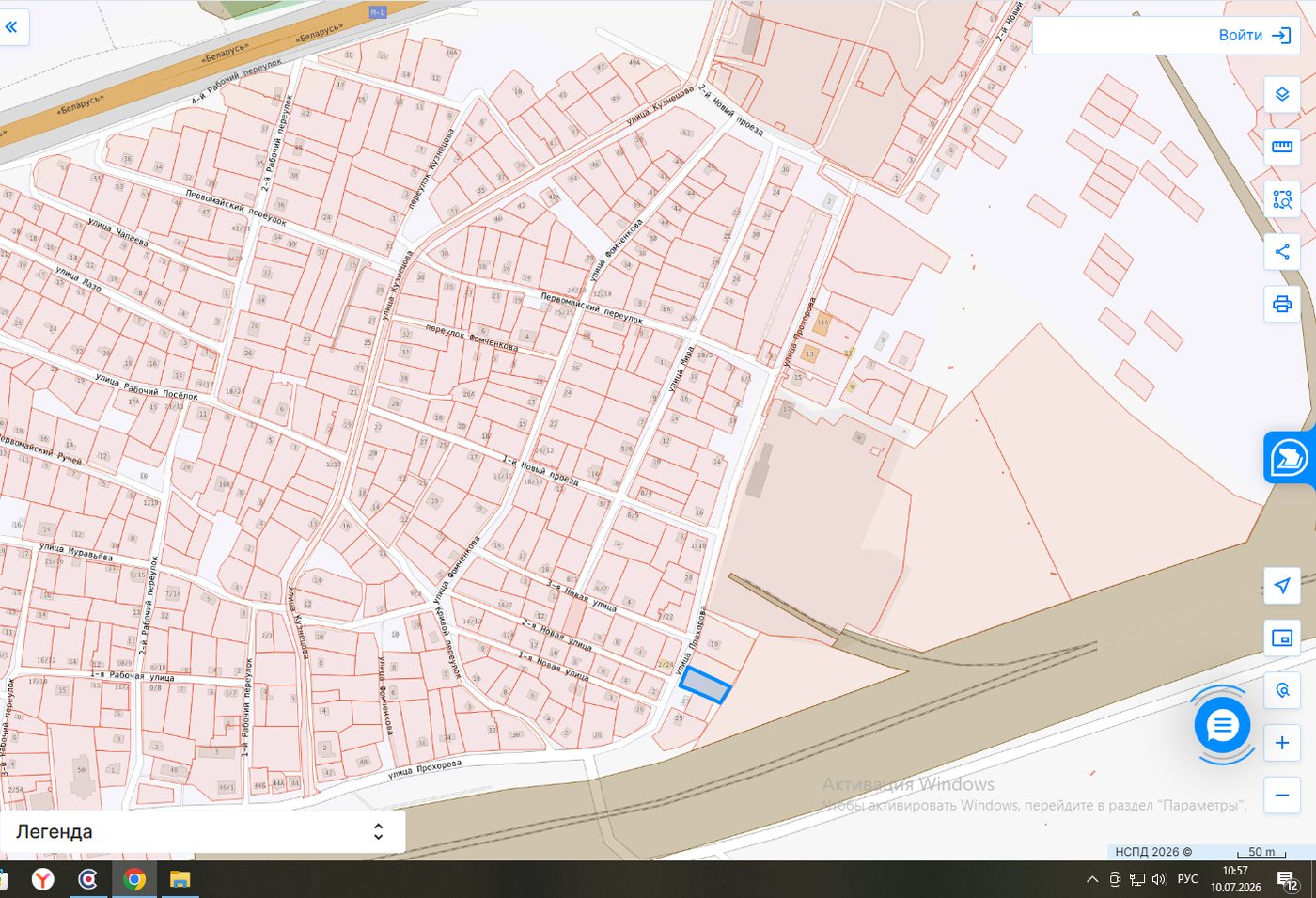The image size is (1316, 898).
Task: Open the search-at-point pin tool
Action: pos(1282,691)
